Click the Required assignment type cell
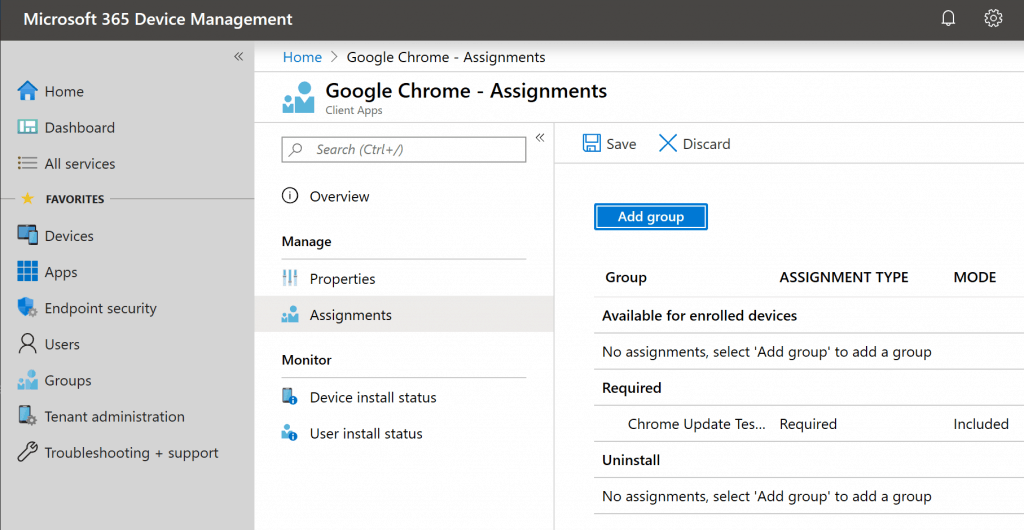Image resolution: width=1024 pixels, height=530 pixels. pos(808,424)
